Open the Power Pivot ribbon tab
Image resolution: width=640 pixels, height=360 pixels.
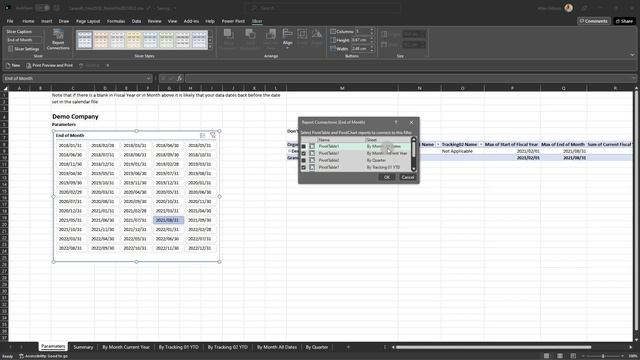pos(233,21)
